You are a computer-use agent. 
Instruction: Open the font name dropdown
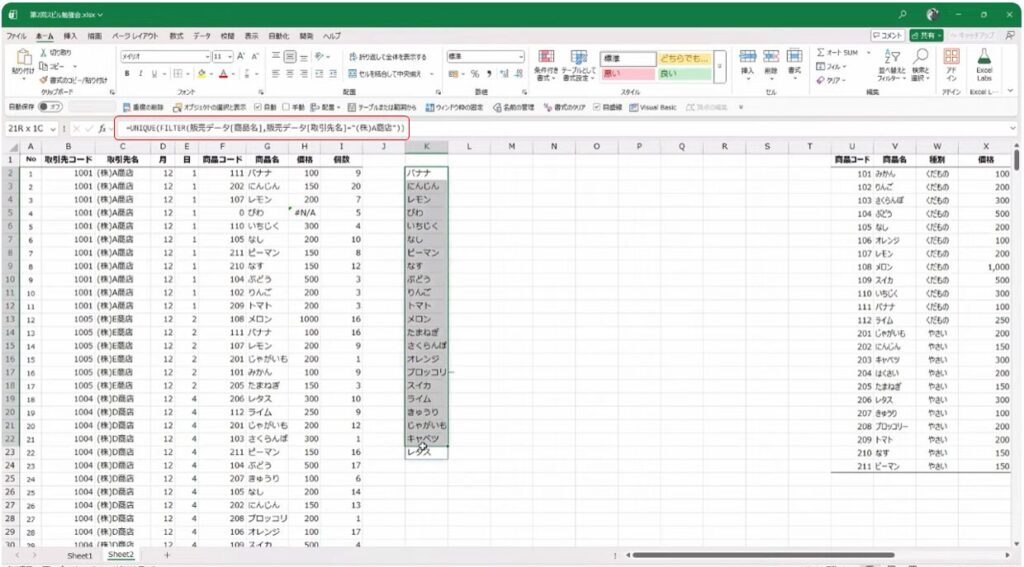207,57
